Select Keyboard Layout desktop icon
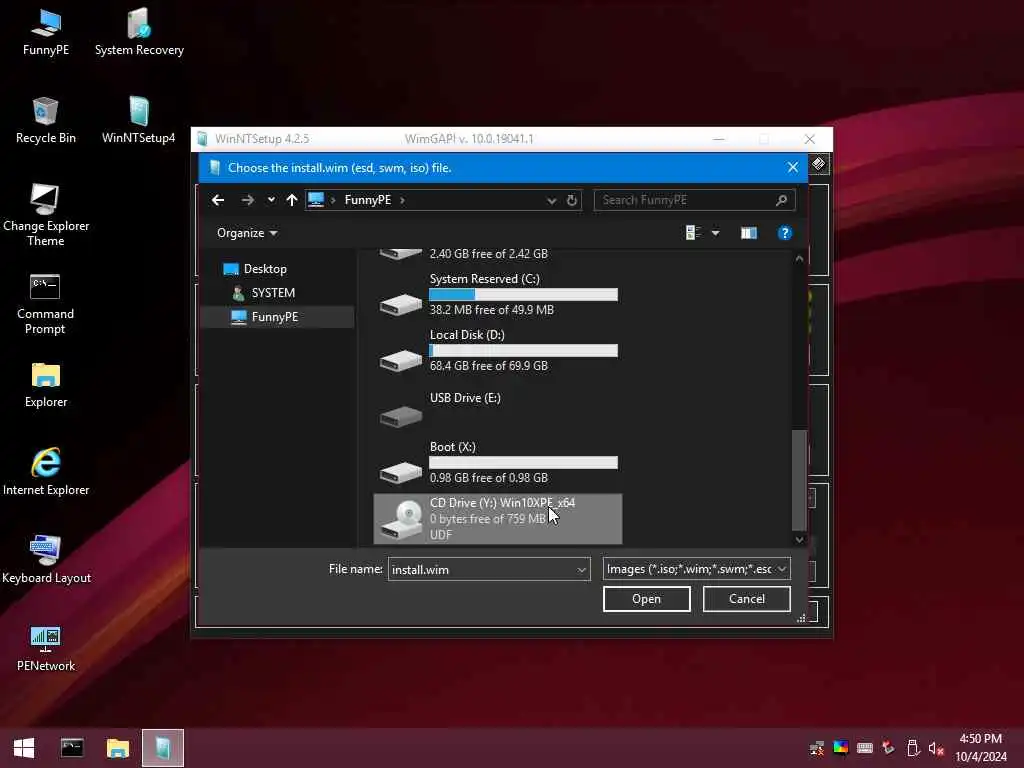 (46, 560)
